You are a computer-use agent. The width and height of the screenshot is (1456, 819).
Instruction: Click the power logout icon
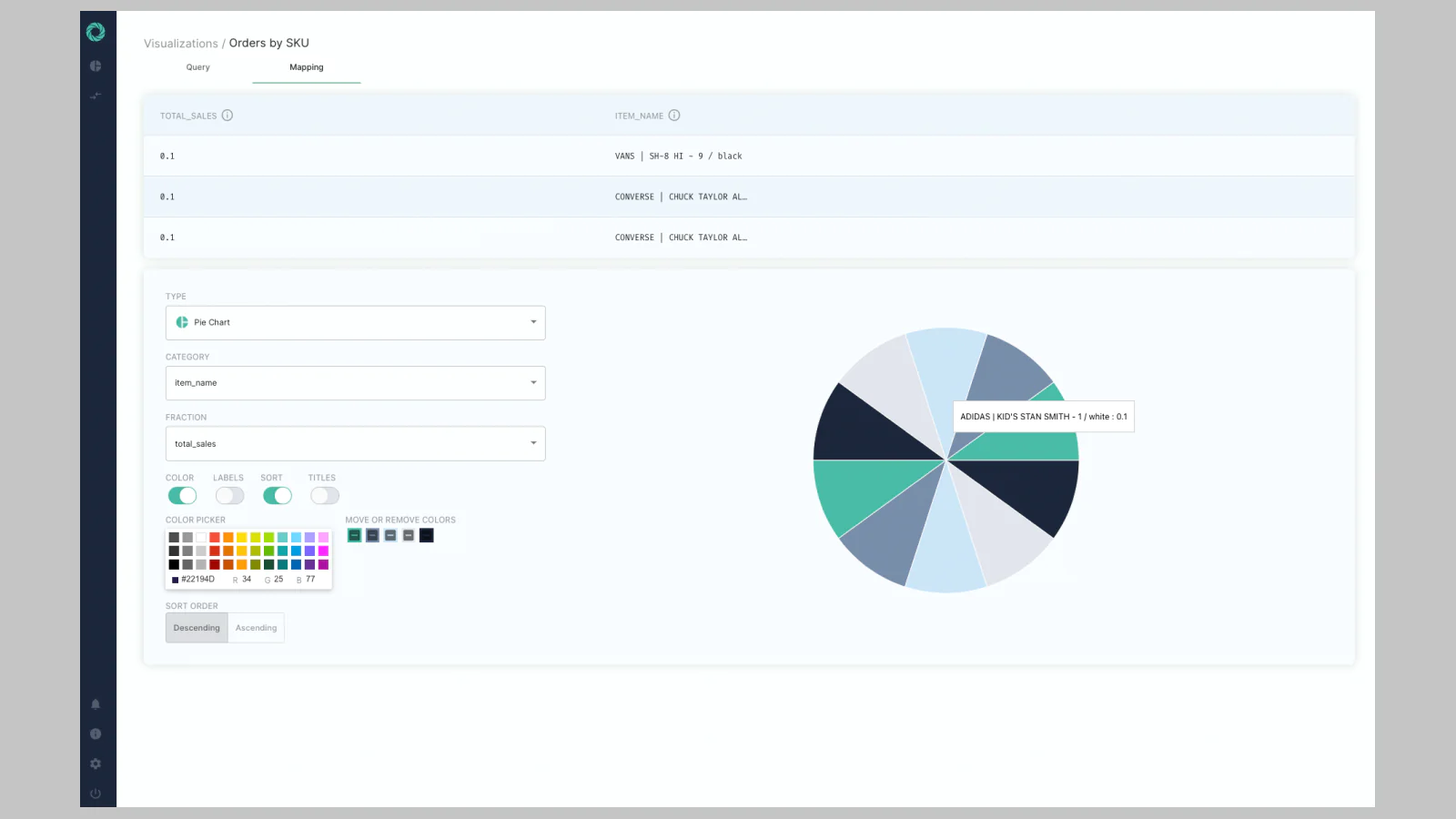click(x=96, y=794)
